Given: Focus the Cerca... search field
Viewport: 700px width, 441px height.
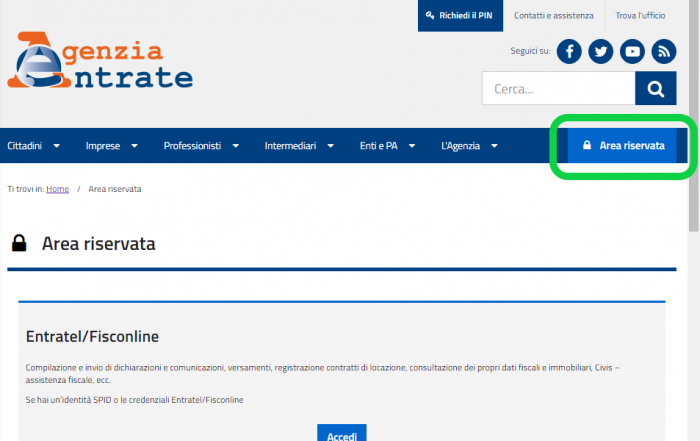Looking at the screenshot, I should pos(558,88).
